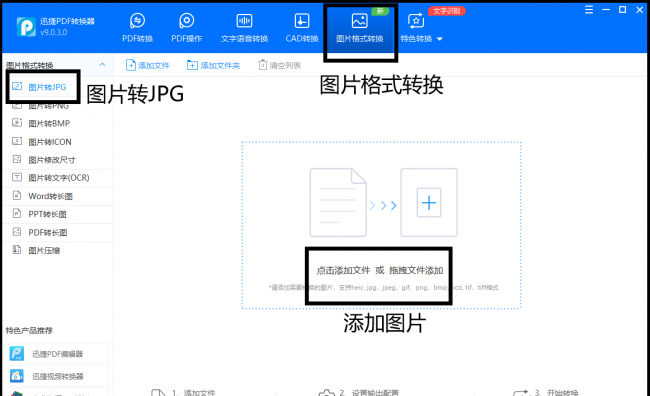Click the 文字识别 red badge
Viewport: 650px width, 396px height.
[x=447, y=11]
